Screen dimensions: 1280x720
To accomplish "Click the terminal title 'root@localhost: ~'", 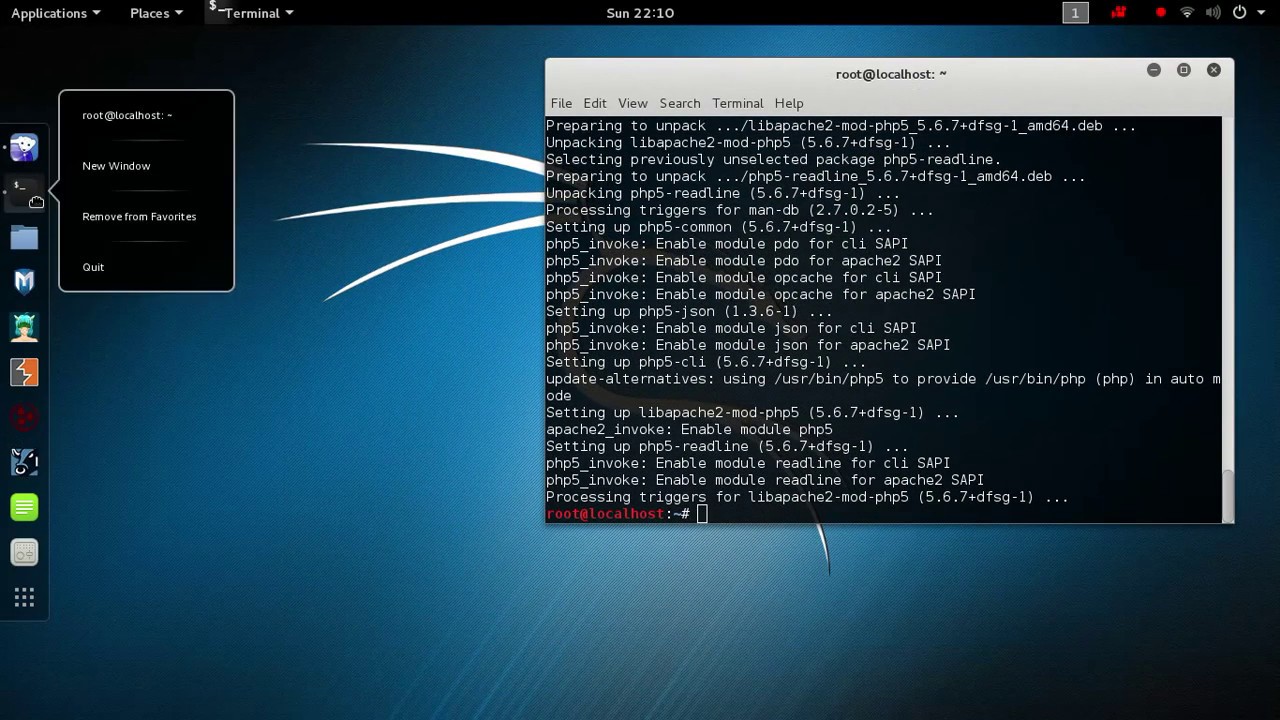I will point(891,74).
